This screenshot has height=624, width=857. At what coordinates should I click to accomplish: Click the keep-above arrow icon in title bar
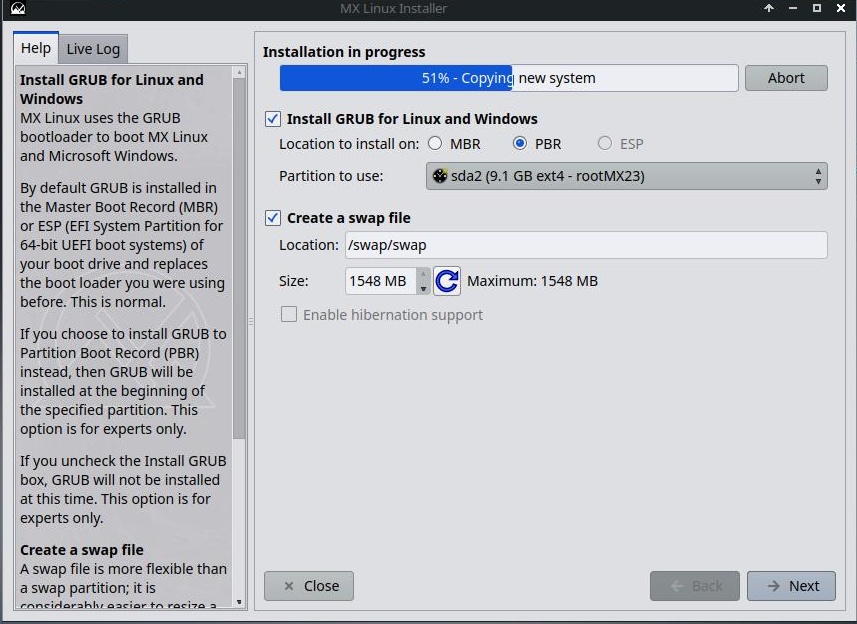[769, 8]
